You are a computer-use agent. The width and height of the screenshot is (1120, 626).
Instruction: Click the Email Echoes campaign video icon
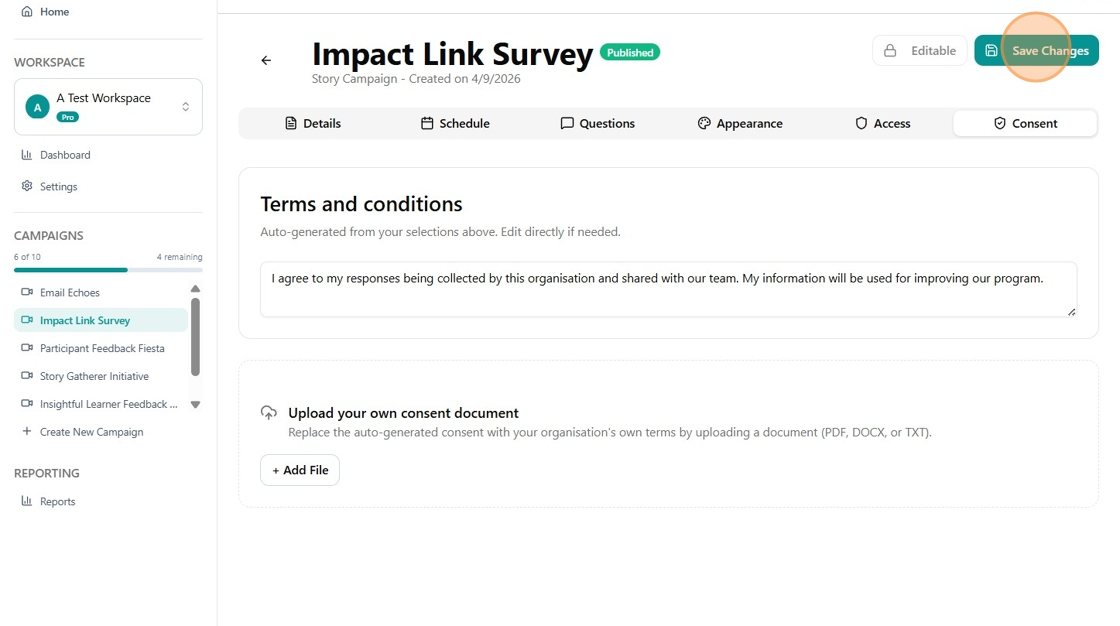click(27, 292)
